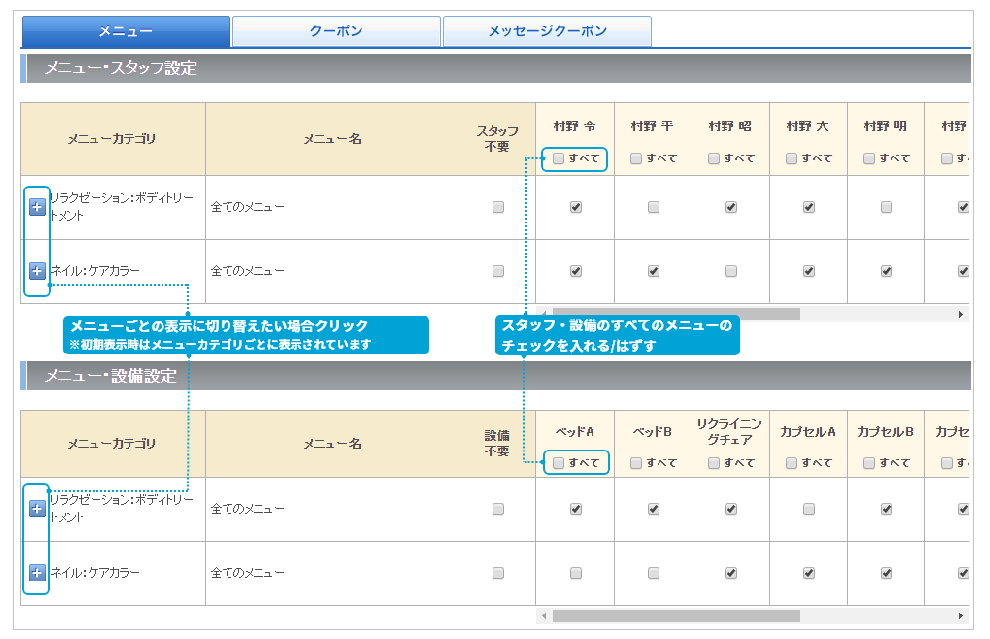990x639 pixels.
Task: Expand リラクゼーション:ボディトリートメント in equipment settings
Action: 37,509
